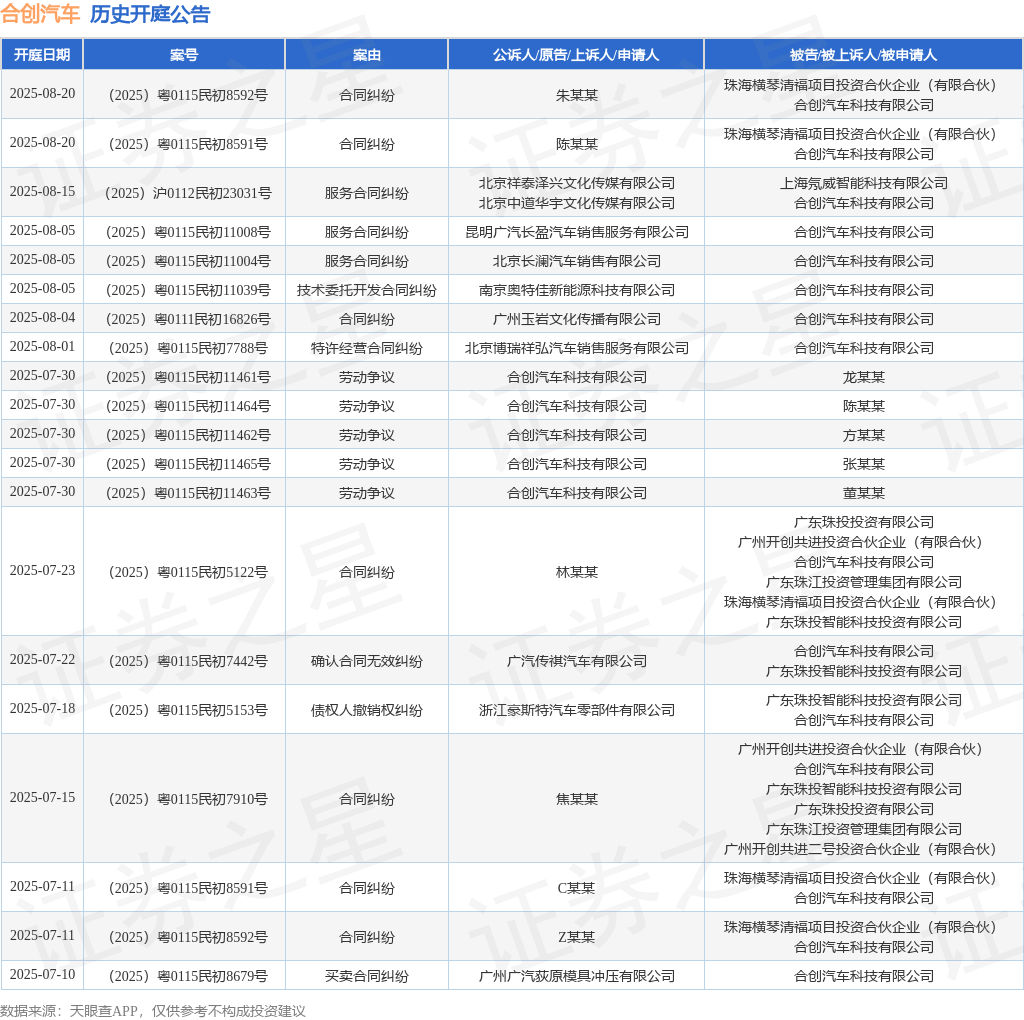Click date 2025-07-22
1024x1020 pixels.
tap(42, 660)
